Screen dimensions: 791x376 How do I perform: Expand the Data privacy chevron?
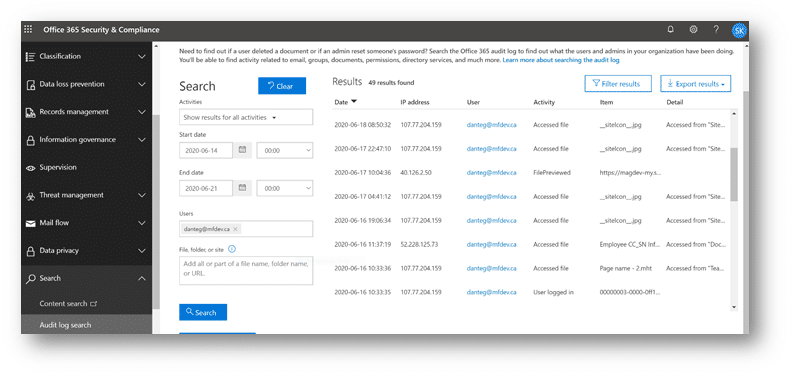(x=142, y=251)
